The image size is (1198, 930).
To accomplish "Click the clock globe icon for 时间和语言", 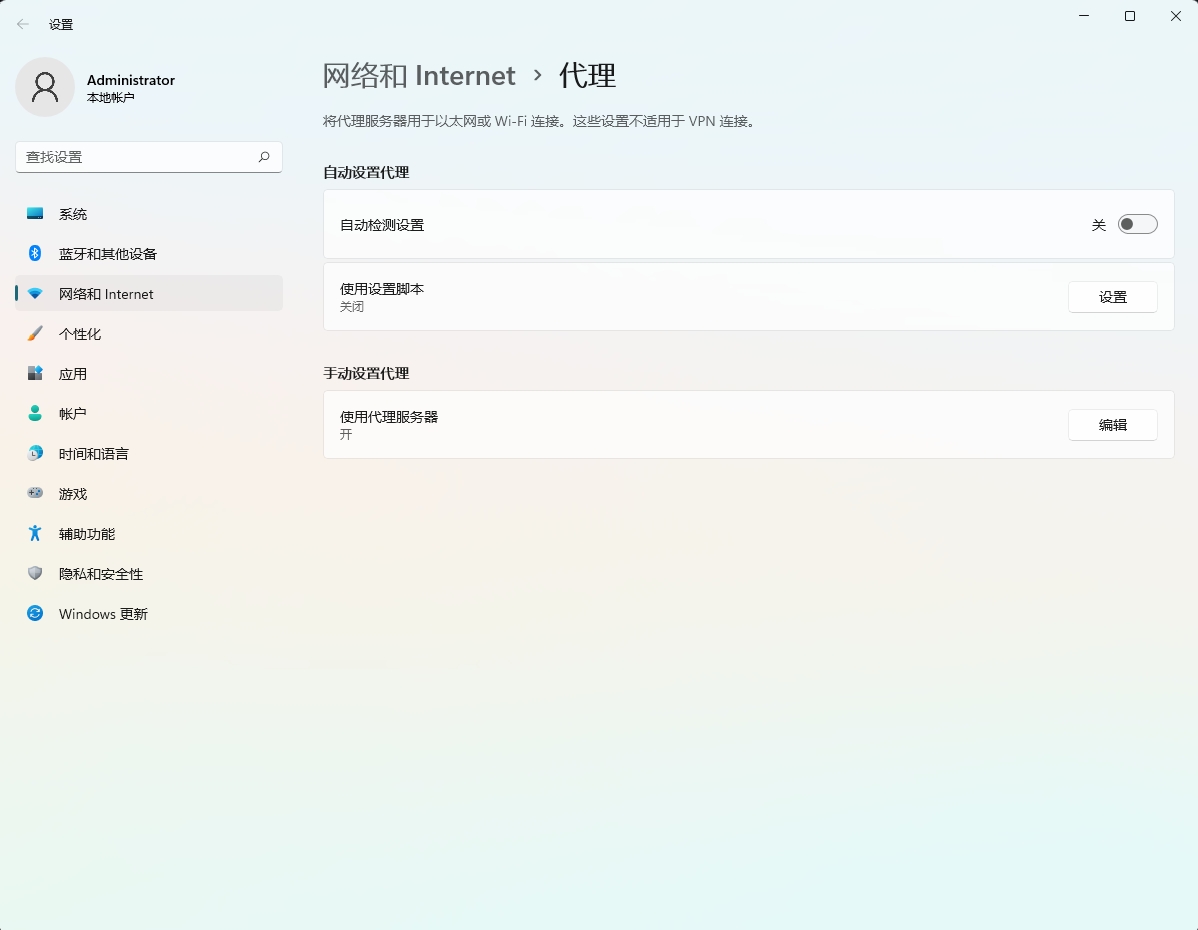I will pos(35,453).
